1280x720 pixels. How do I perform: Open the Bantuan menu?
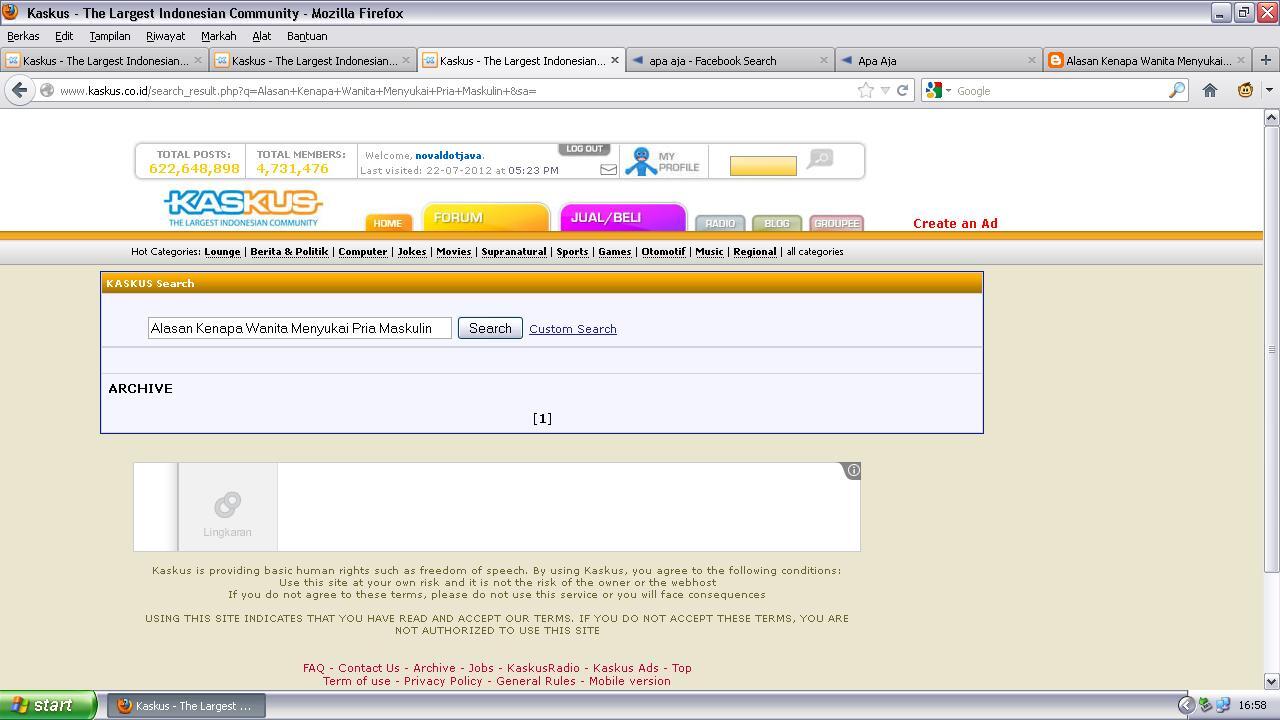click(307, 36)
